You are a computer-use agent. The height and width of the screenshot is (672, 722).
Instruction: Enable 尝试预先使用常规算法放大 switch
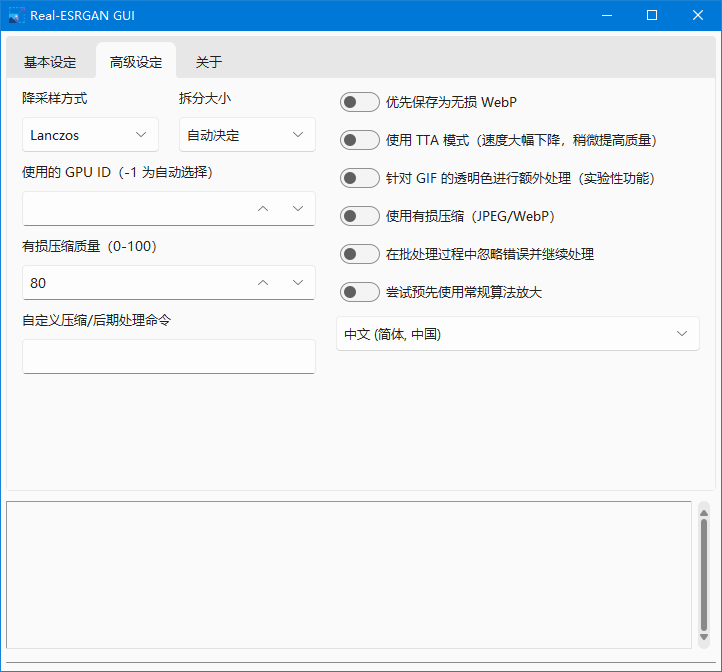click(x=360, y=292)
